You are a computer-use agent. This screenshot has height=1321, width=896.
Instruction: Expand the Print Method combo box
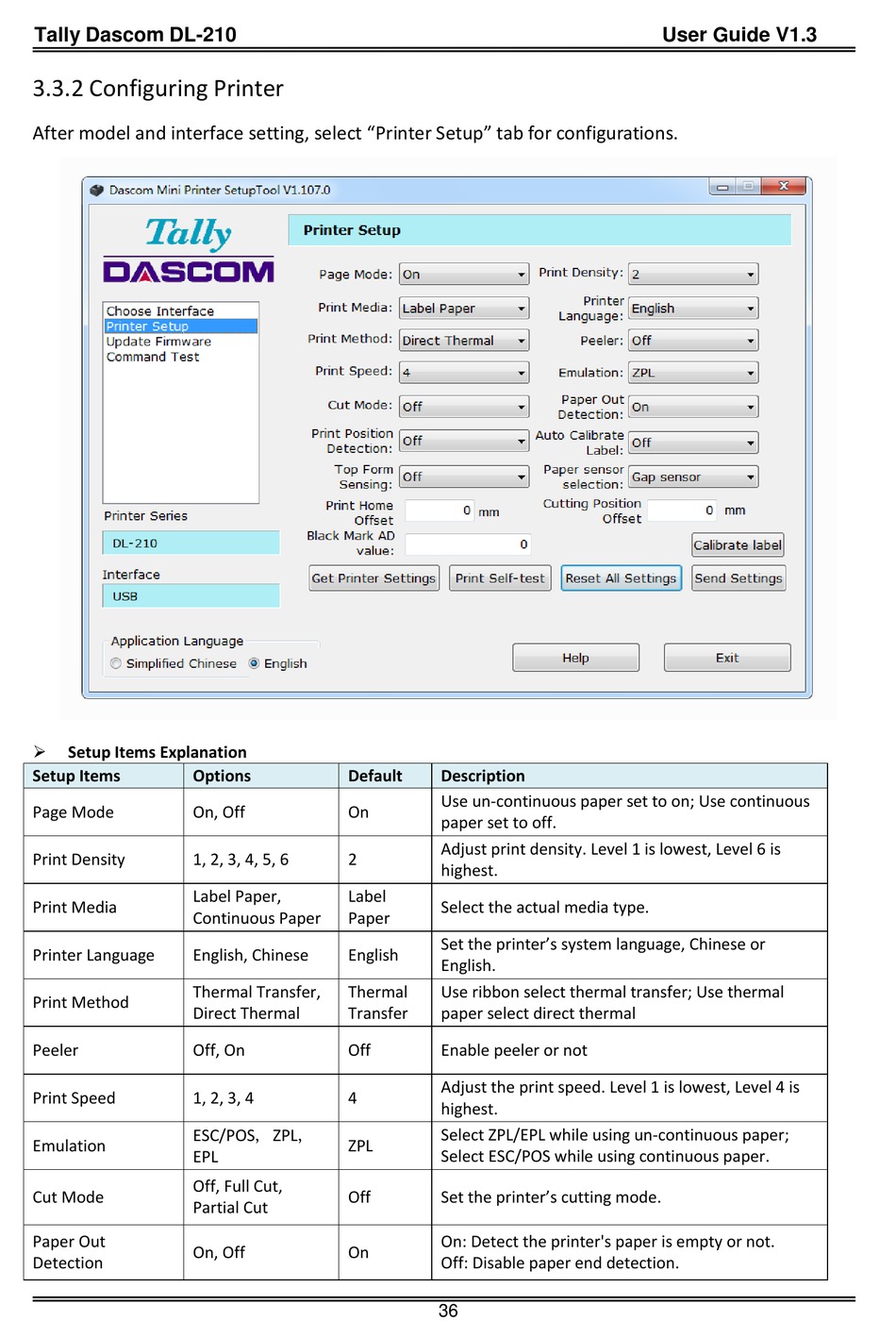[463, 341]
